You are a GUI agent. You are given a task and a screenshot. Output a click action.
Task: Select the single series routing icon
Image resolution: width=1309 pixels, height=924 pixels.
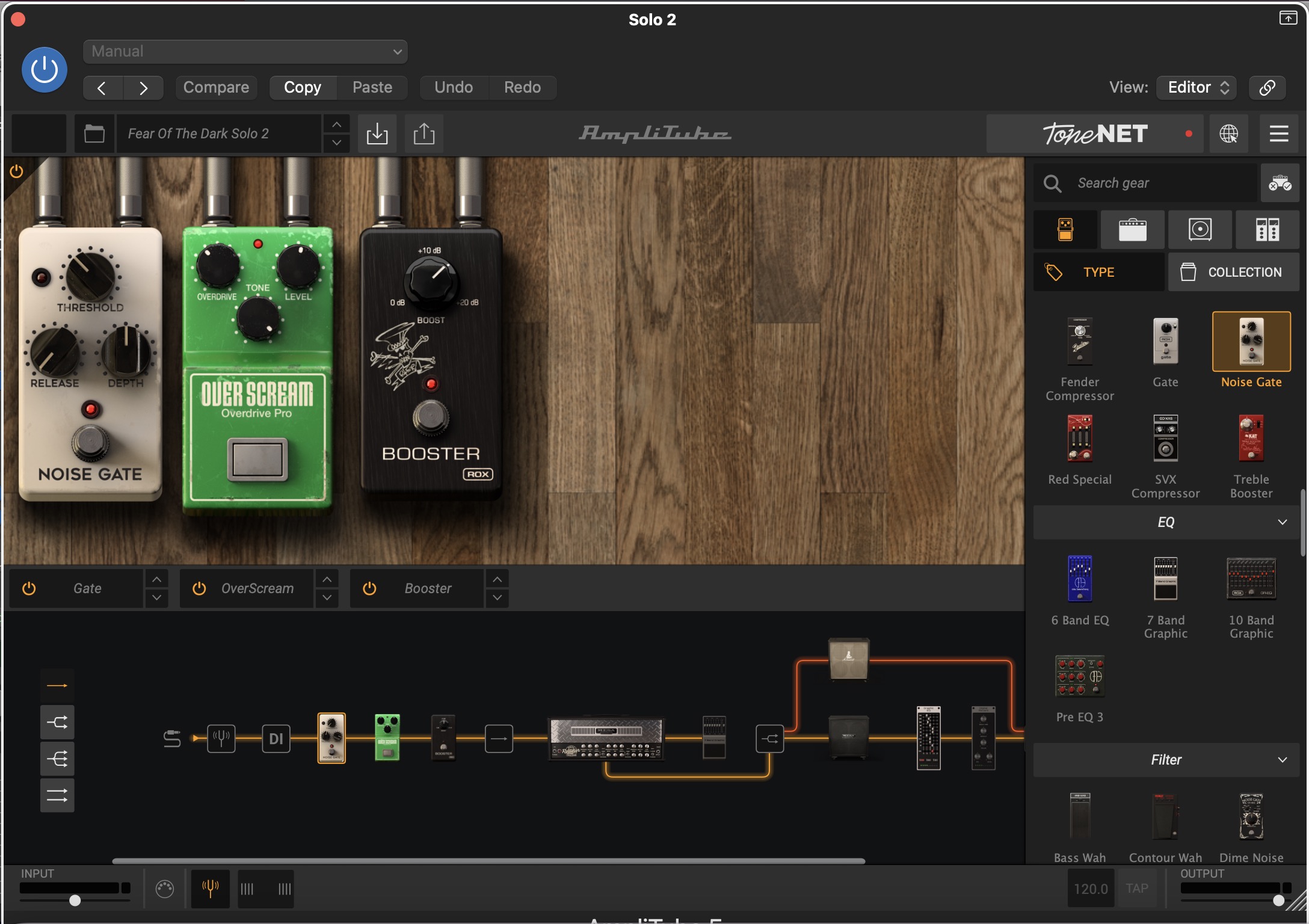(x=57, y=685)
